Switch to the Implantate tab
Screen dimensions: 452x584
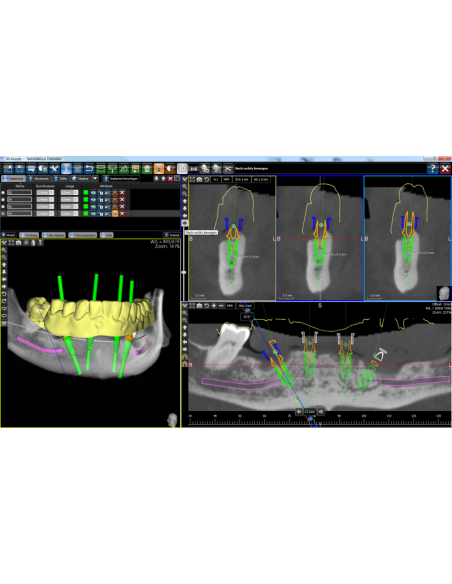(13, 179)
